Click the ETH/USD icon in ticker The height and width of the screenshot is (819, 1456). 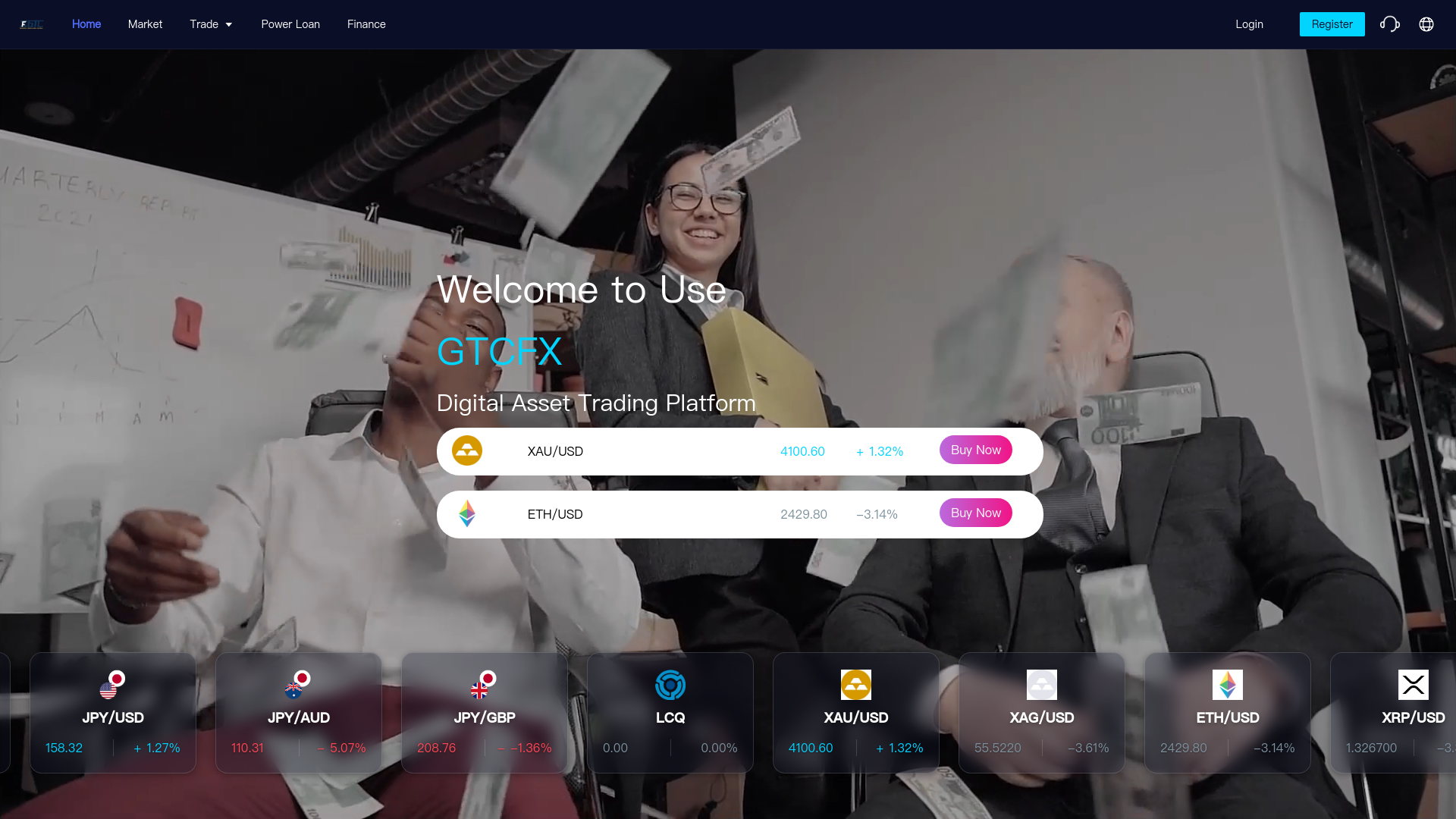coord(1228,685)
